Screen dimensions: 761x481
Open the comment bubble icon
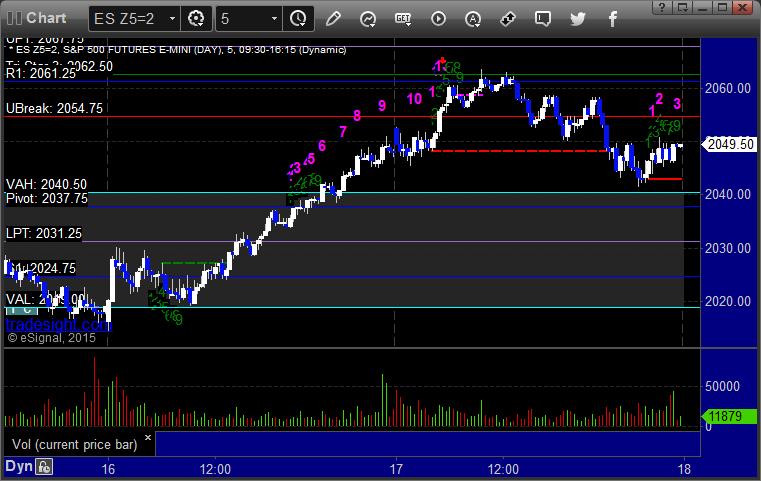tap(543, 19)
